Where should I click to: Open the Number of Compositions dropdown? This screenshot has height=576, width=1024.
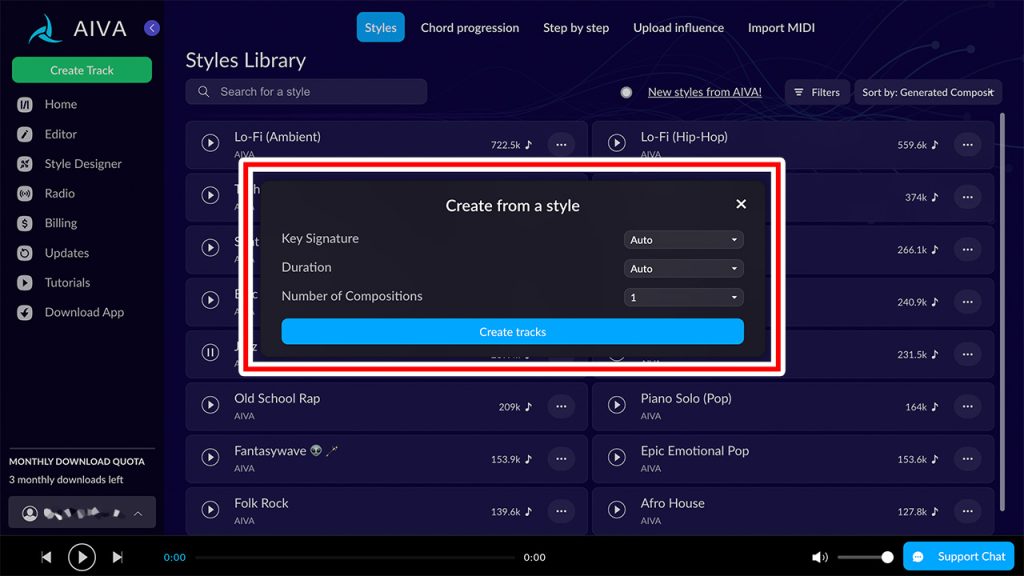(683, 297)
